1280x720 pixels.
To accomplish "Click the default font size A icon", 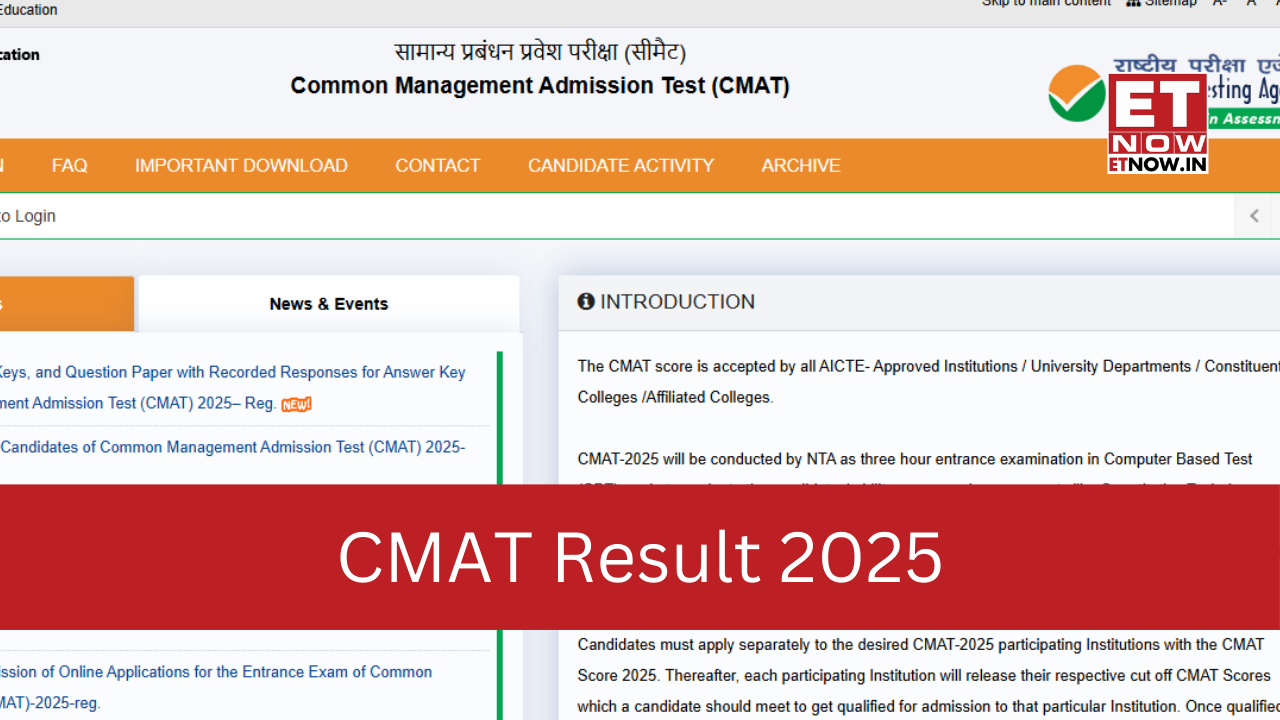I will tap(1251, 3).
